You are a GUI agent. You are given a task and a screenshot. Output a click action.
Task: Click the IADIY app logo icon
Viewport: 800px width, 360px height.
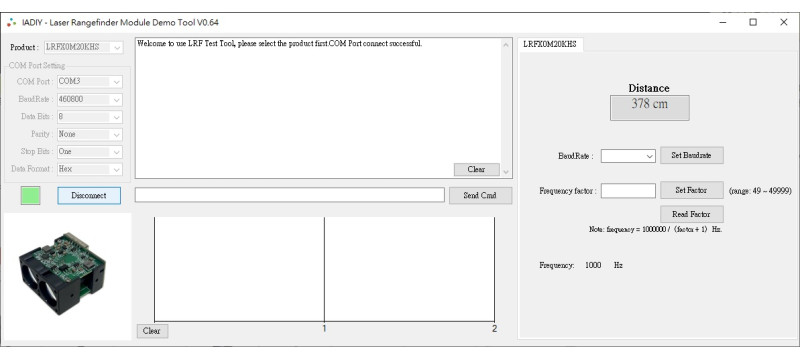11,22
